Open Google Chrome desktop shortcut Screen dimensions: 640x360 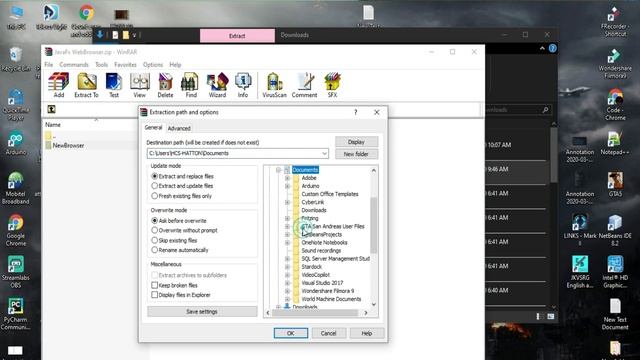pos(16,230)
